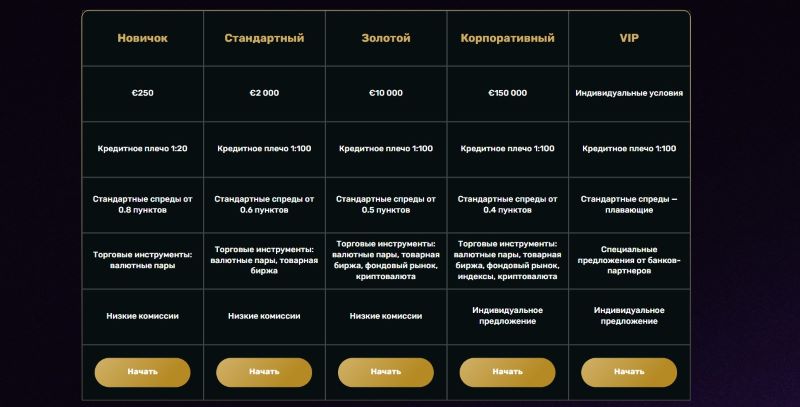Screen dimensions: 800x407
Task: Select the плавающие spreads cell
Action: pos(629,205)
